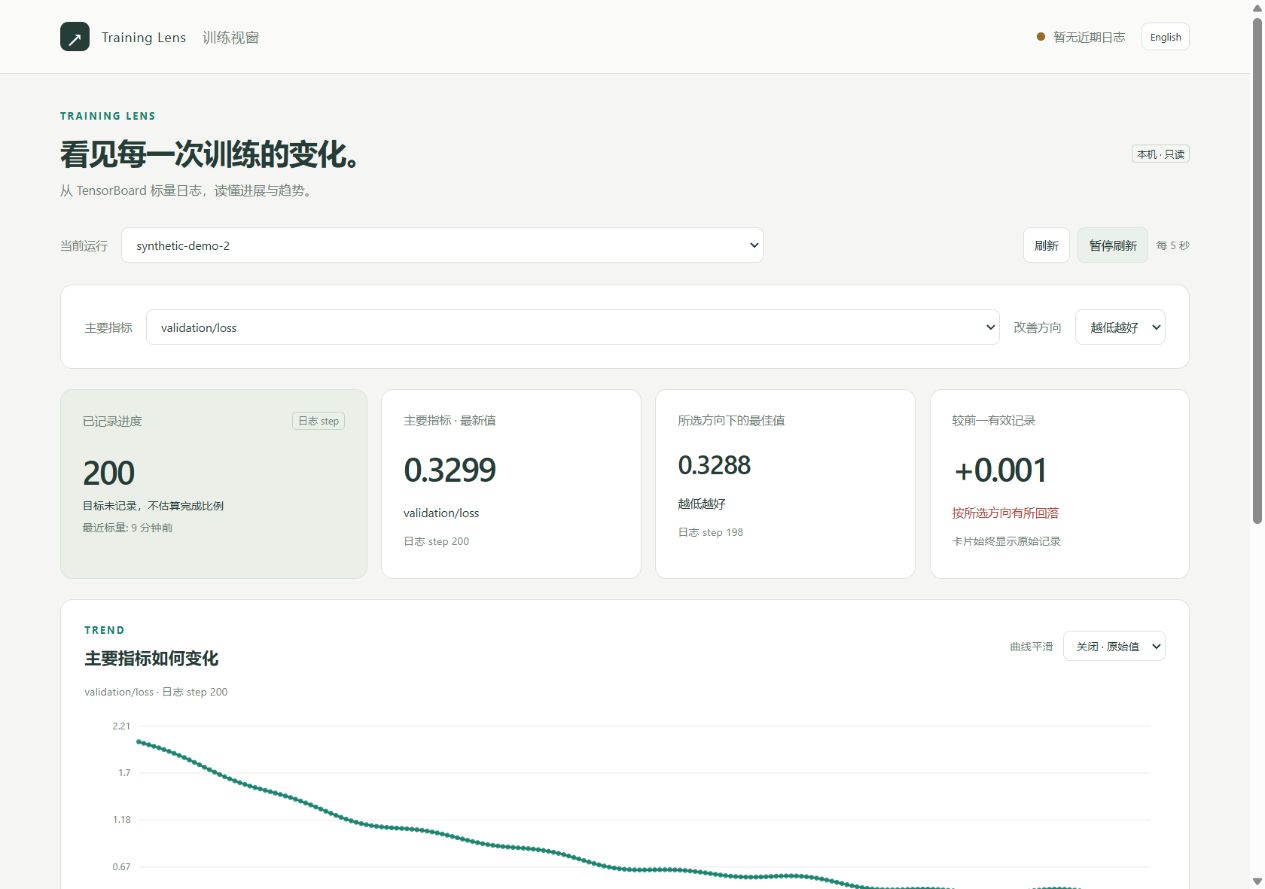
Task: Click the 训练视窗 header label
Action: pyautogui.click(x=230, y=37)
